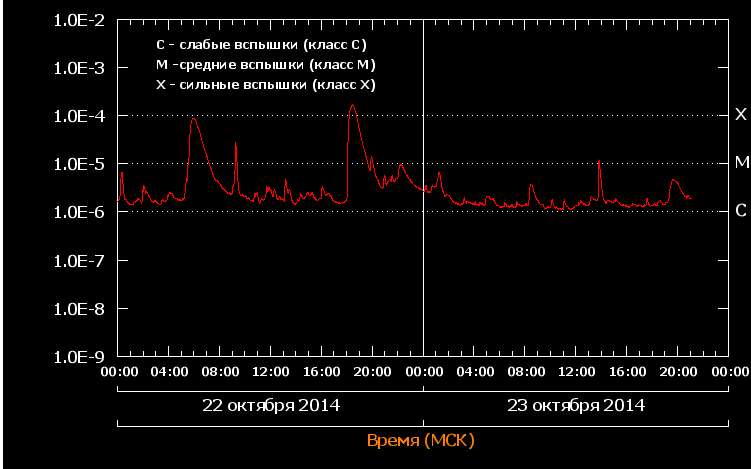Click legend line 'M -средние вспышки (класс M)'
This screenshot has height=469, width=751.
click(265, 65)
